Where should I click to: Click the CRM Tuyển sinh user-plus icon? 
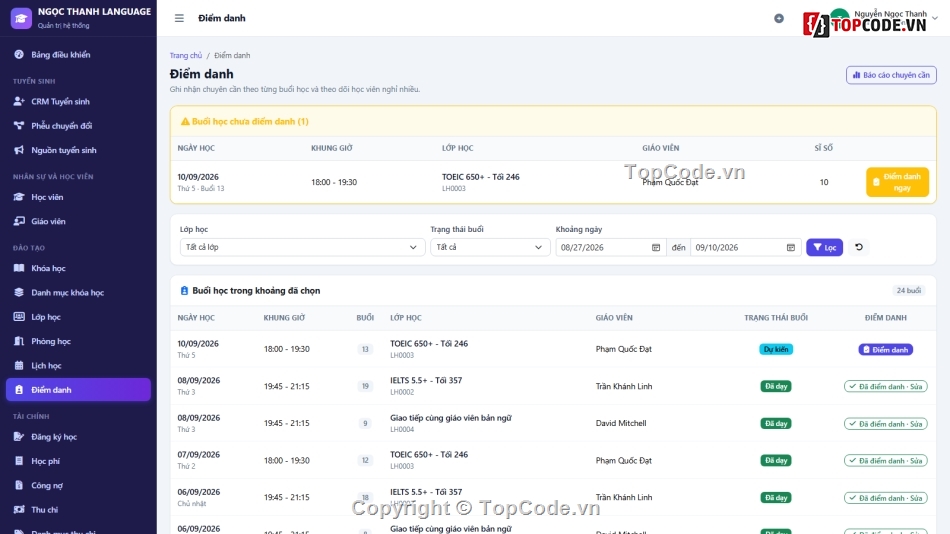pos(19,101)
